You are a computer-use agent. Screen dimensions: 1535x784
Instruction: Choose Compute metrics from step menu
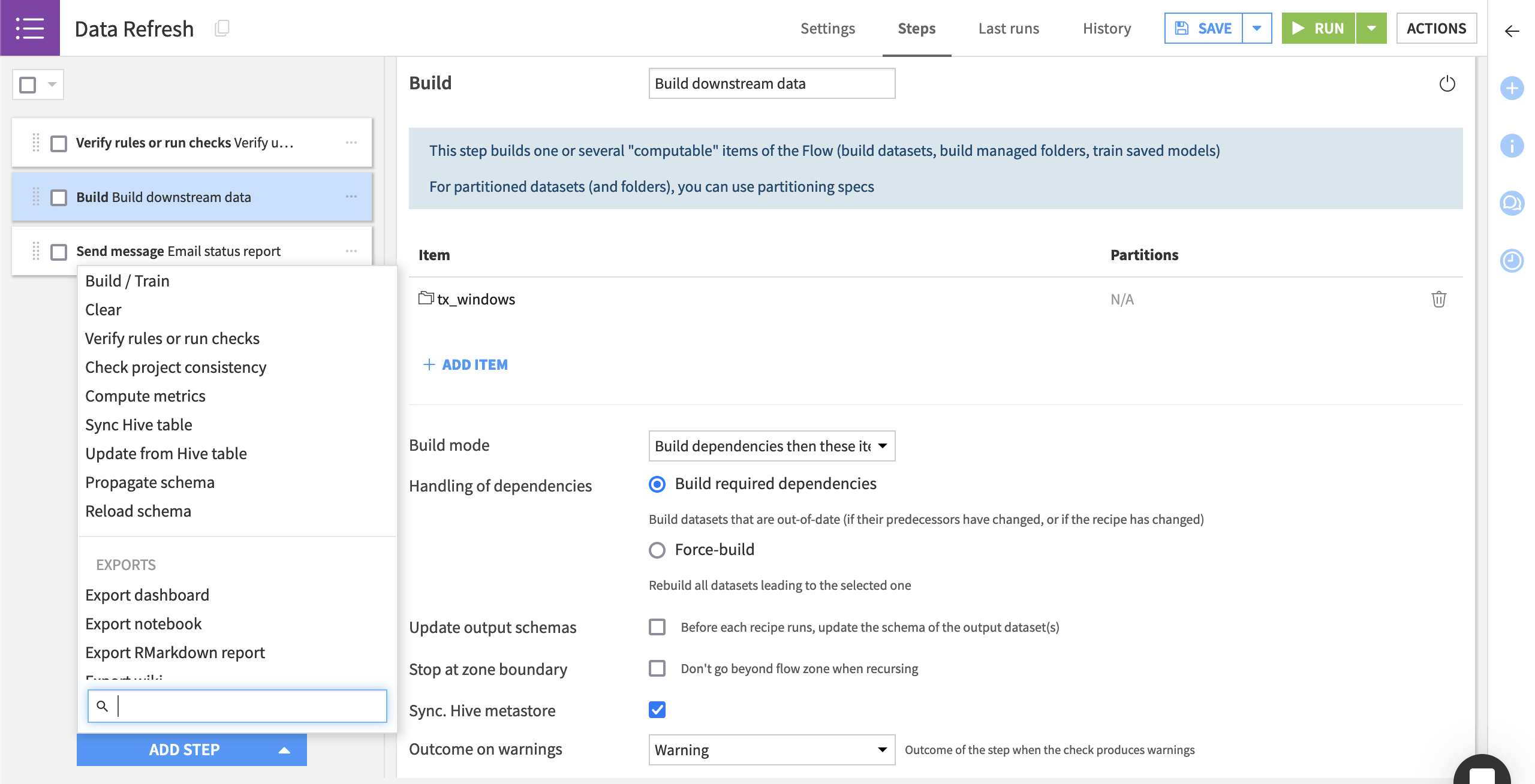tap(145, 396)
